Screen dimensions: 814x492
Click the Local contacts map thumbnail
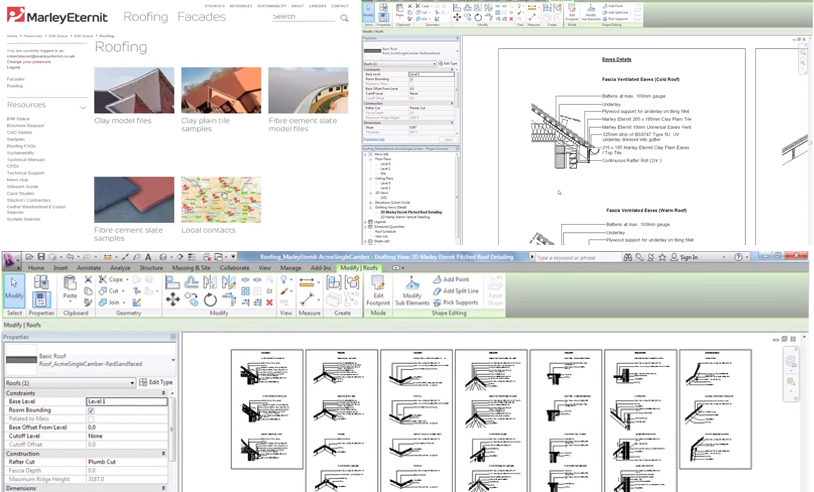(221, 200)
